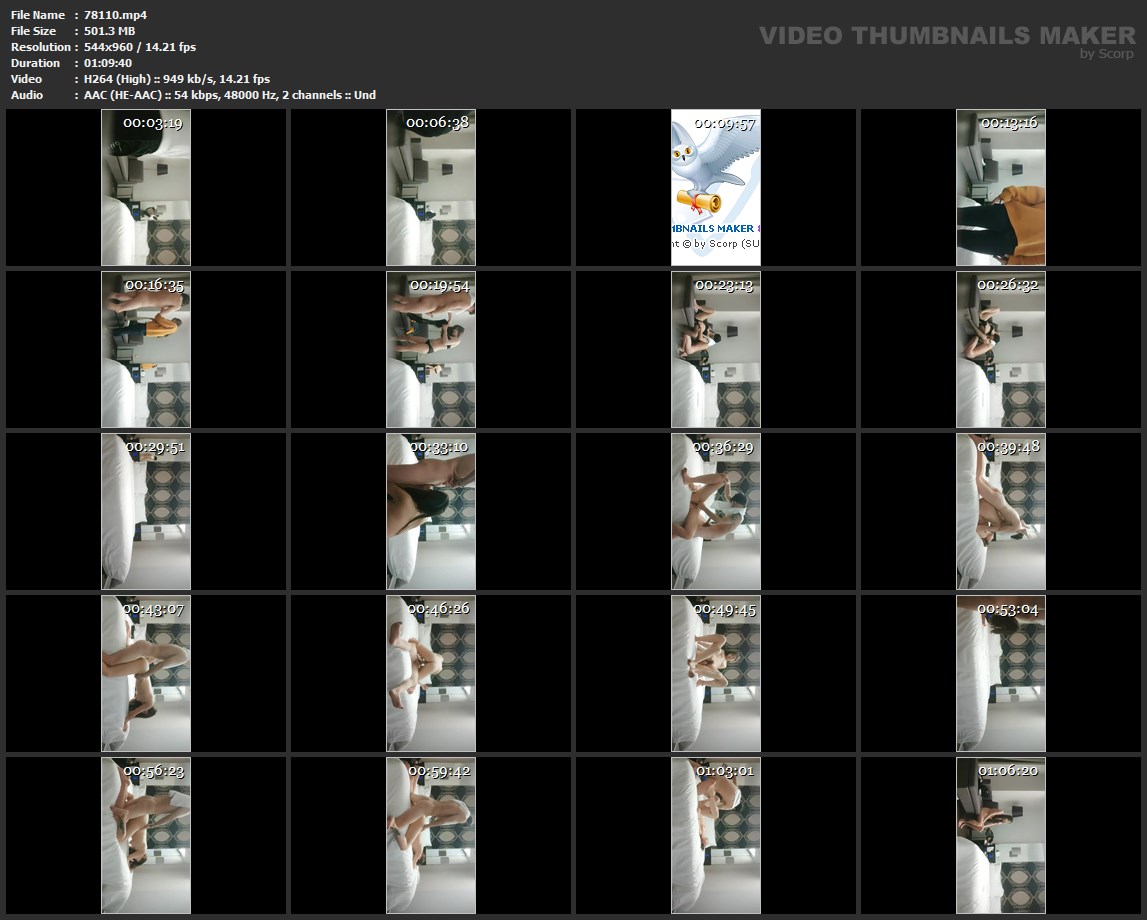Open the owl logo frame at 00:09:57
This screenshot has width=1147, height=920.
pyautogui.click(x=715, y=190)
